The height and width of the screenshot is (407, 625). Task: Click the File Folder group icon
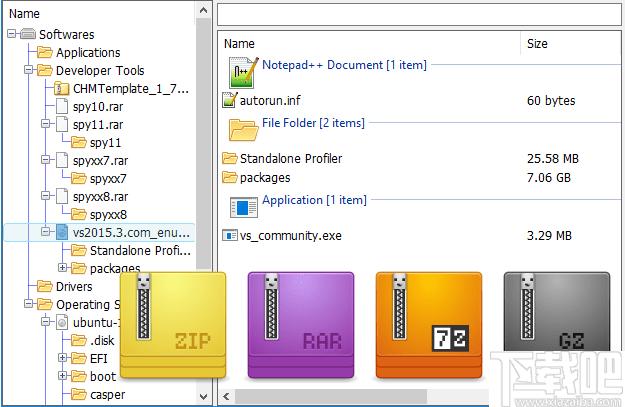[244, 130]
